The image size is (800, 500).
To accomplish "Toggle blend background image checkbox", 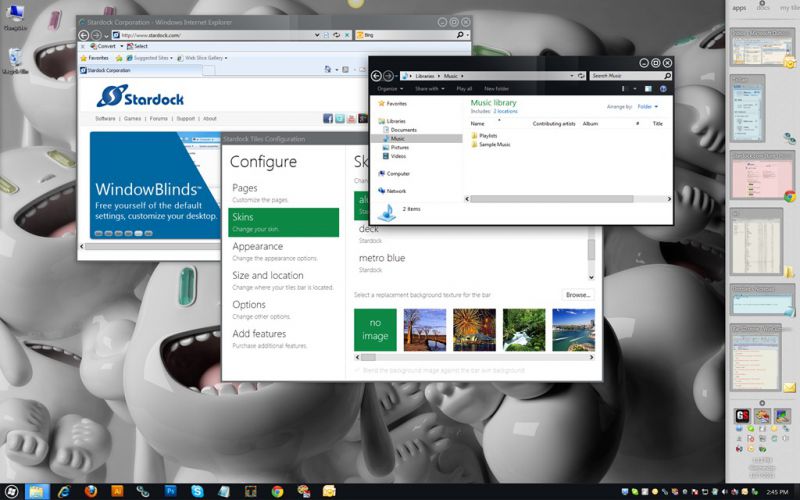I will pos(358,370).
